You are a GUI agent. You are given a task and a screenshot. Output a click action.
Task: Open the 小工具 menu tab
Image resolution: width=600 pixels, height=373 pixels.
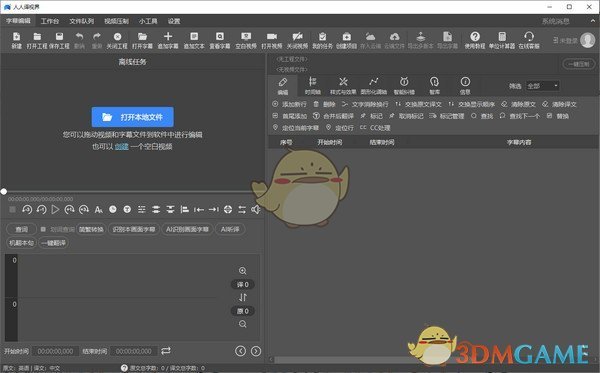[x=148, y=21]
